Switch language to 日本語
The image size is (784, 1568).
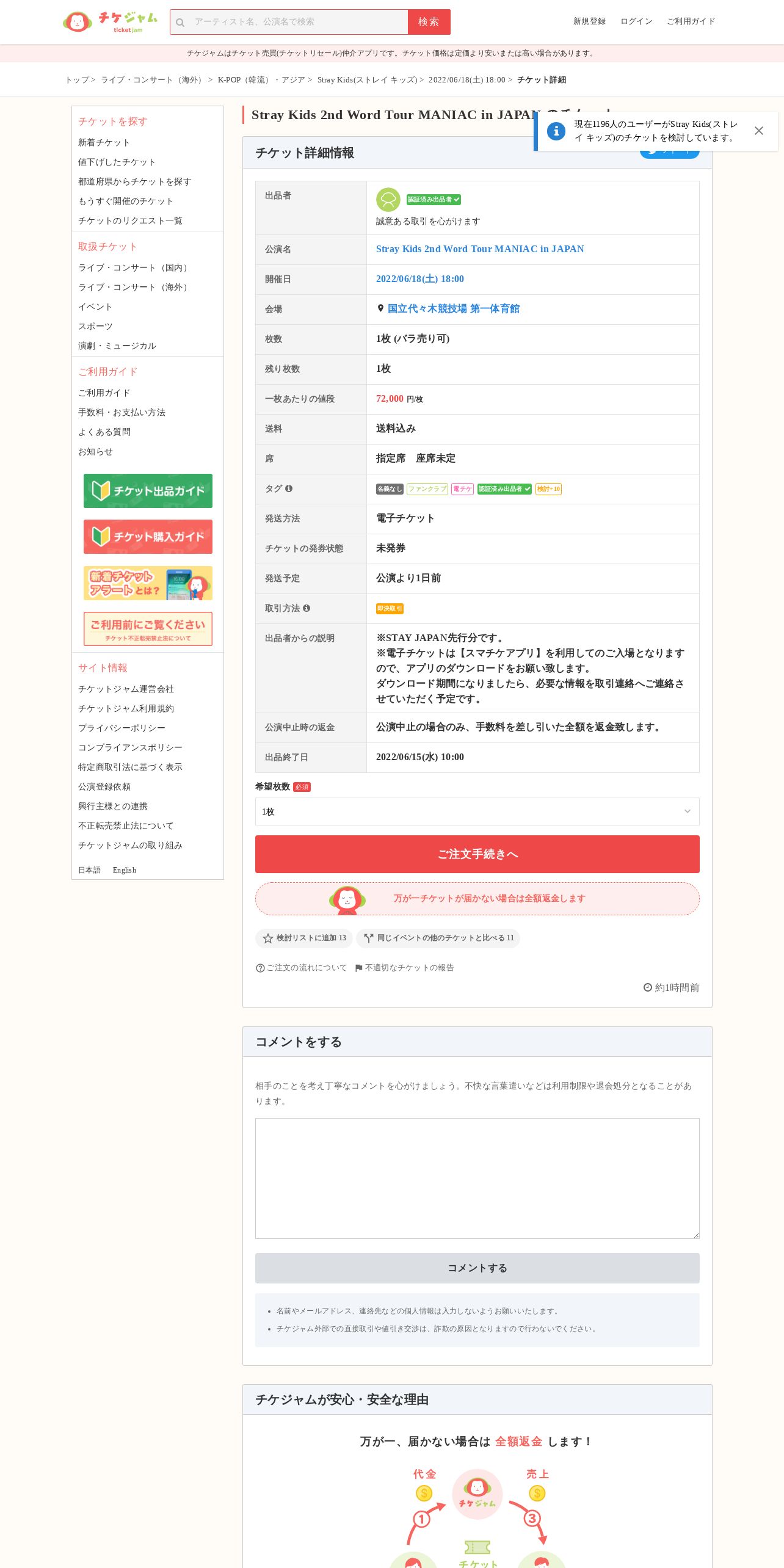[89, 870]
